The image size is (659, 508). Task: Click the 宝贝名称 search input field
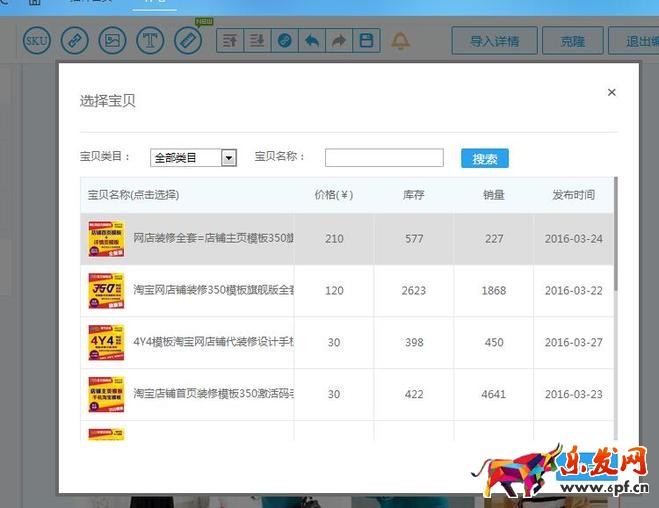[x=384, y=158]
